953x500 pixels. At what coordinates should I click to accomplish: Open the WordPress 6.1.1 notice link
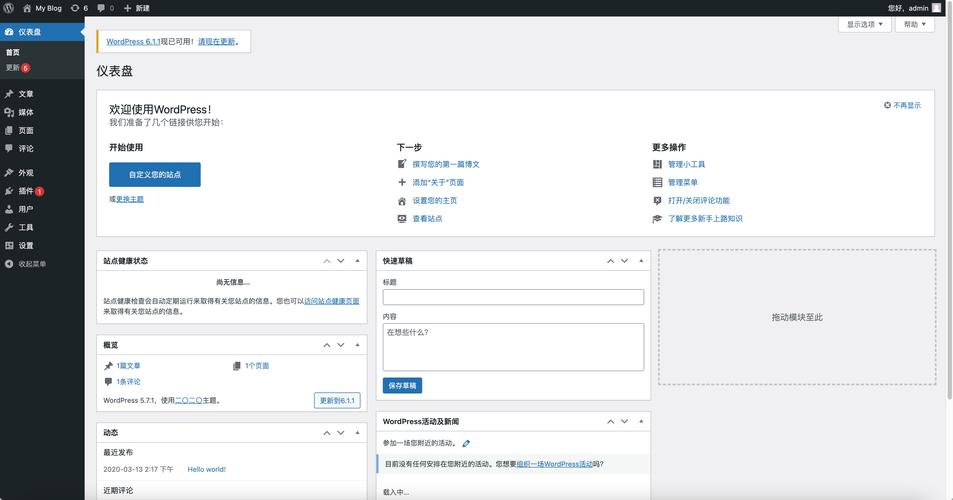[x=133, y=41]
